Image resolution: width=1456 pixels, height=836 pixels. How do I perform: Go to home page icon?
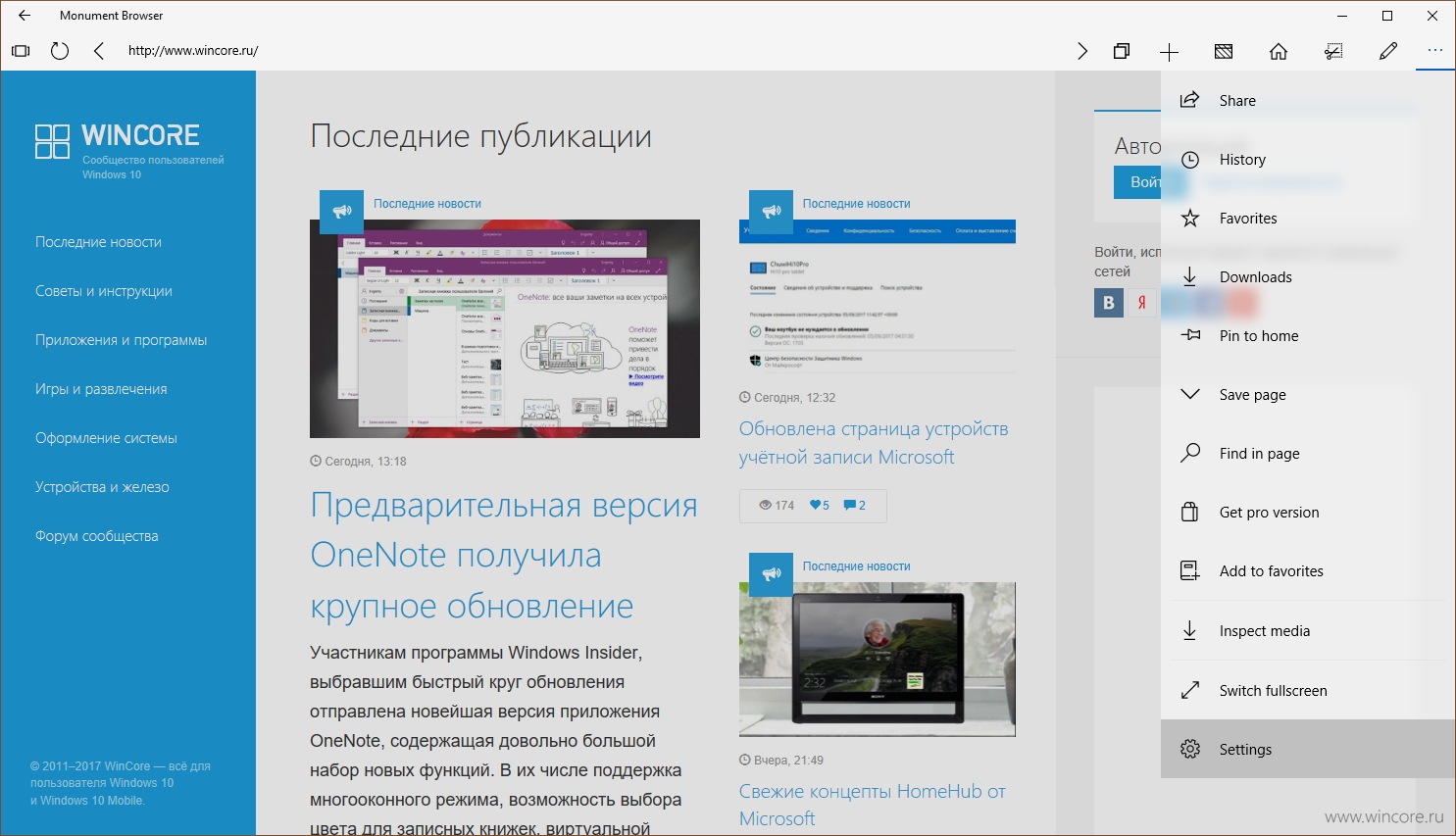1279,51
